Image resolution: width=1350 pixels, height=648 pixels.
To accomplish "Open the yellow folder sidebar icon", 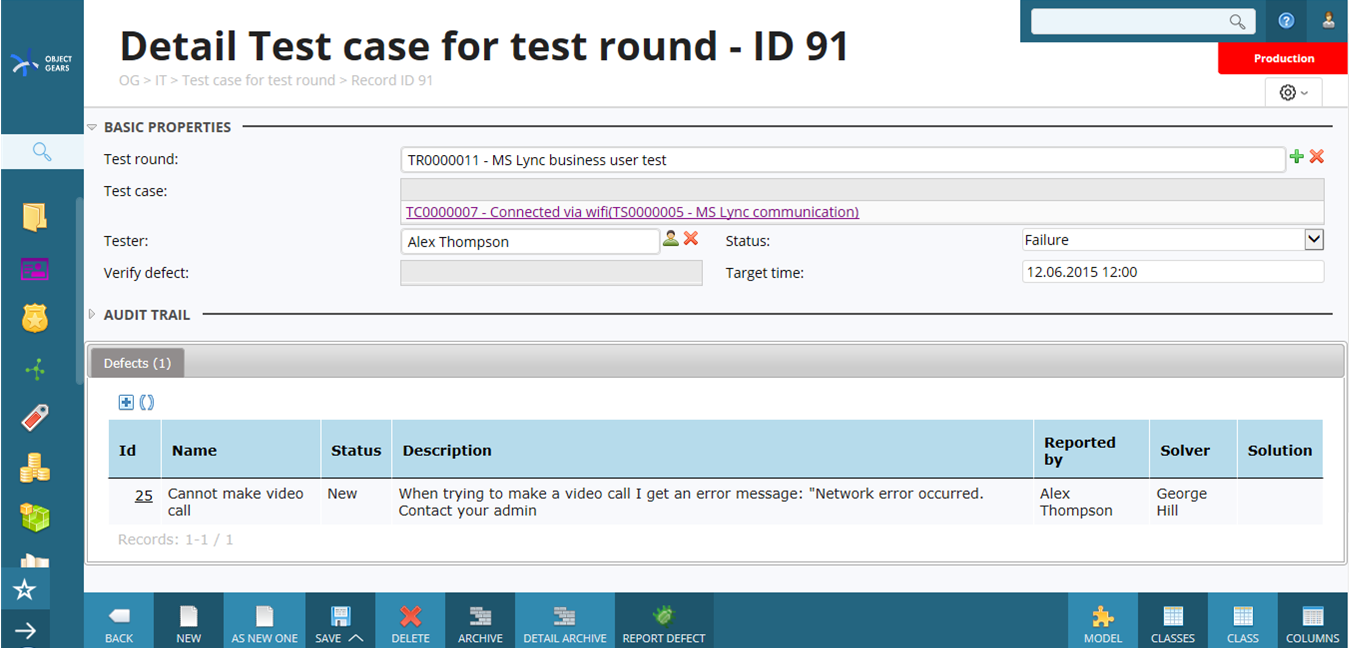I will point(35,217).
